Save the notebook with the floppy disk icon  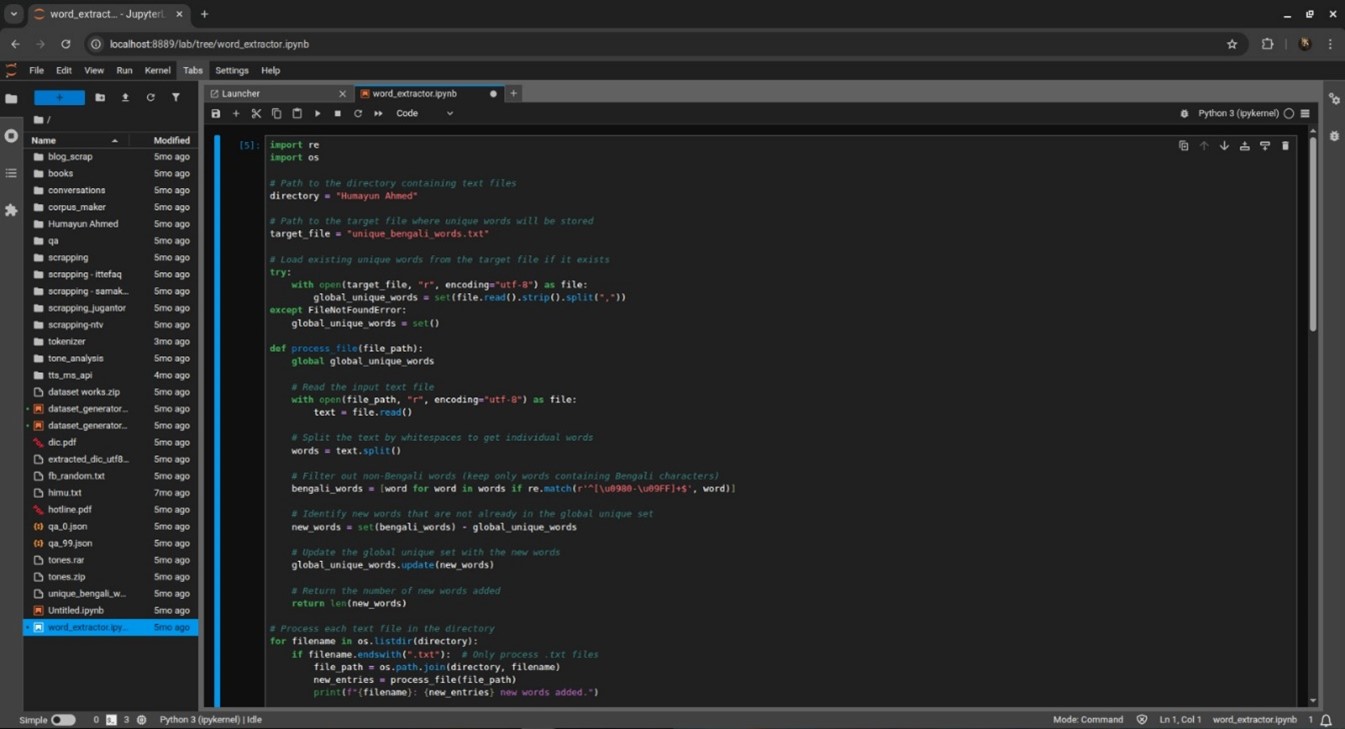tap(216, 114)
